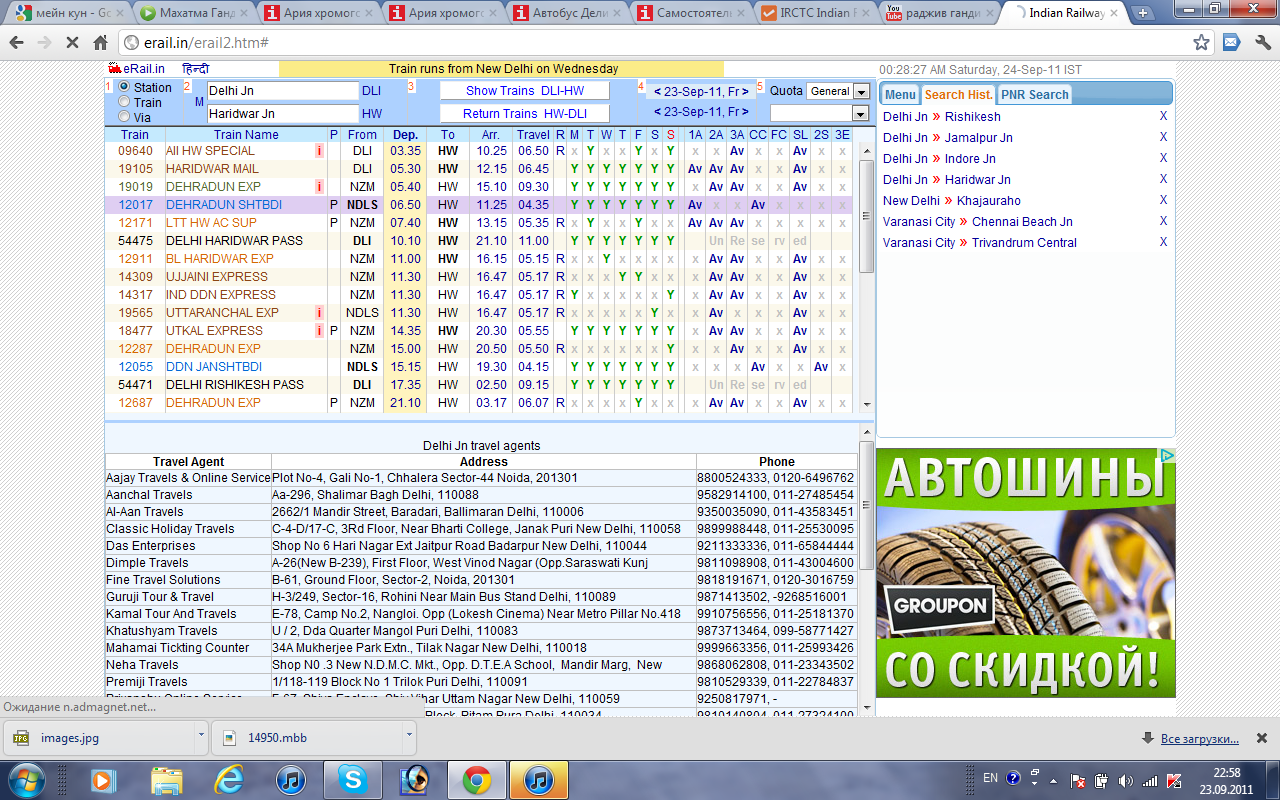Image resolution: width=1280 pixels, height=800 pixels.
Task: Remove Delhi Jn » Rishikesh history entry
Action: click(x=1163, y=117)
